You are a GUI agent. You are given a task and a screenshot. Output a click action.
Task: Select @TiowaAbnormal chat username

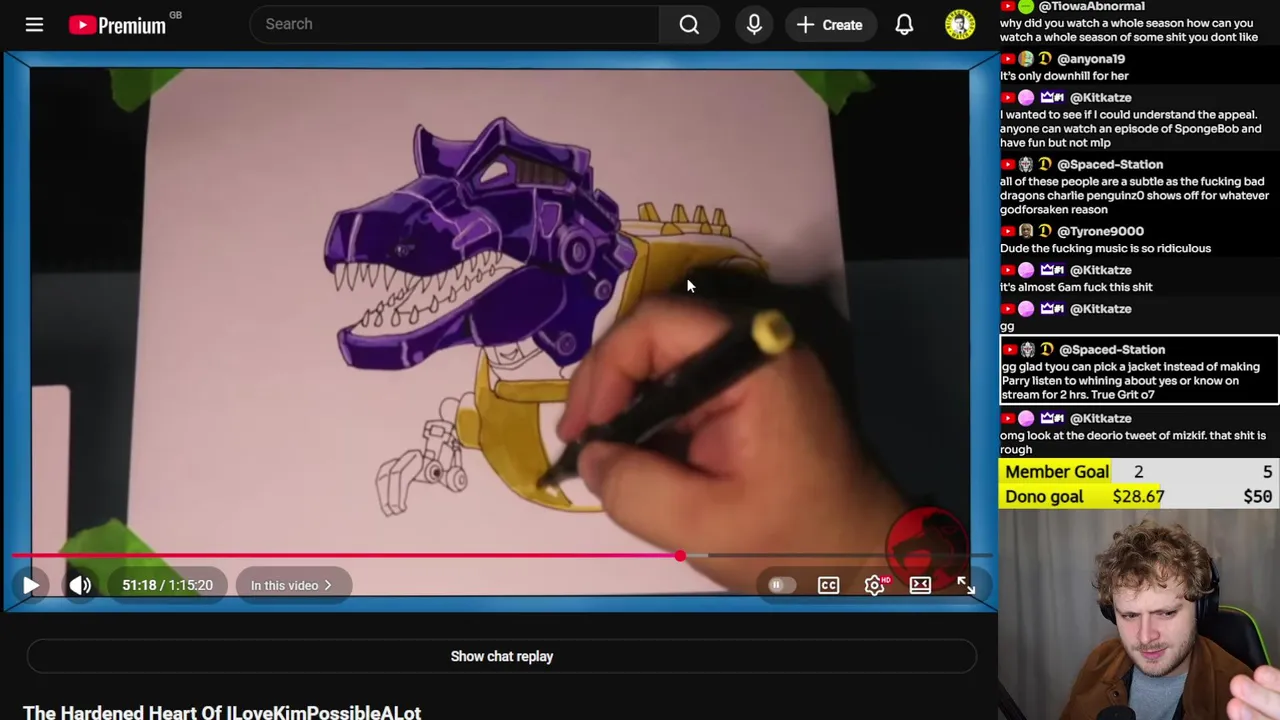pos(1091,6)
